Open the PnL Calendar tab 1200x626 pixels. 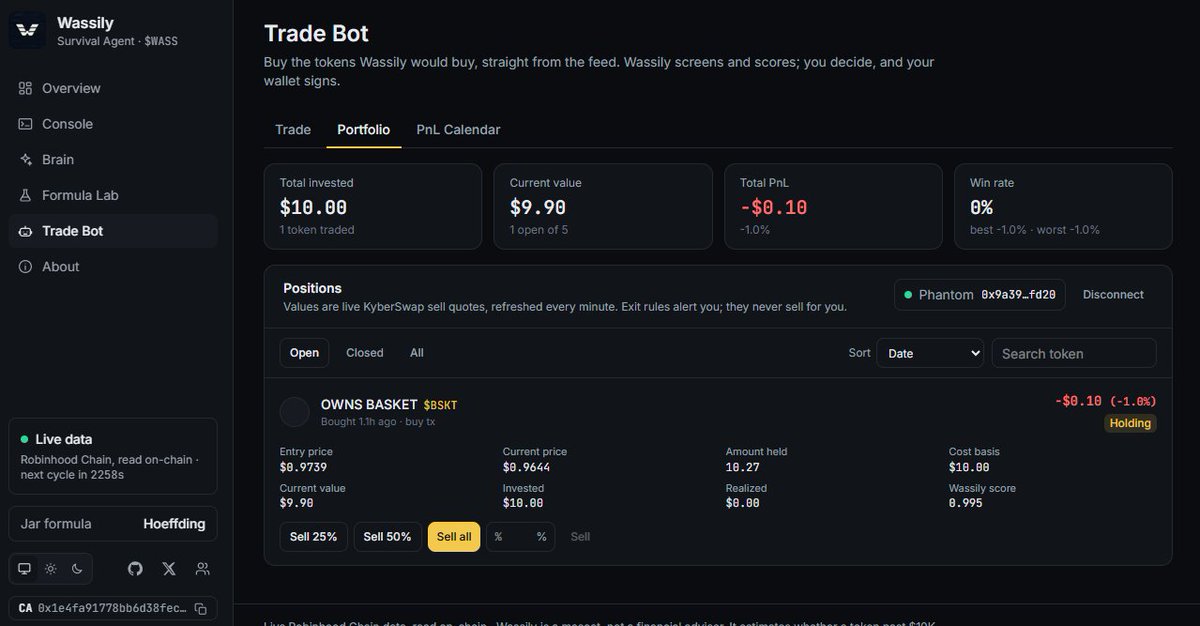[x=458, y=130]
